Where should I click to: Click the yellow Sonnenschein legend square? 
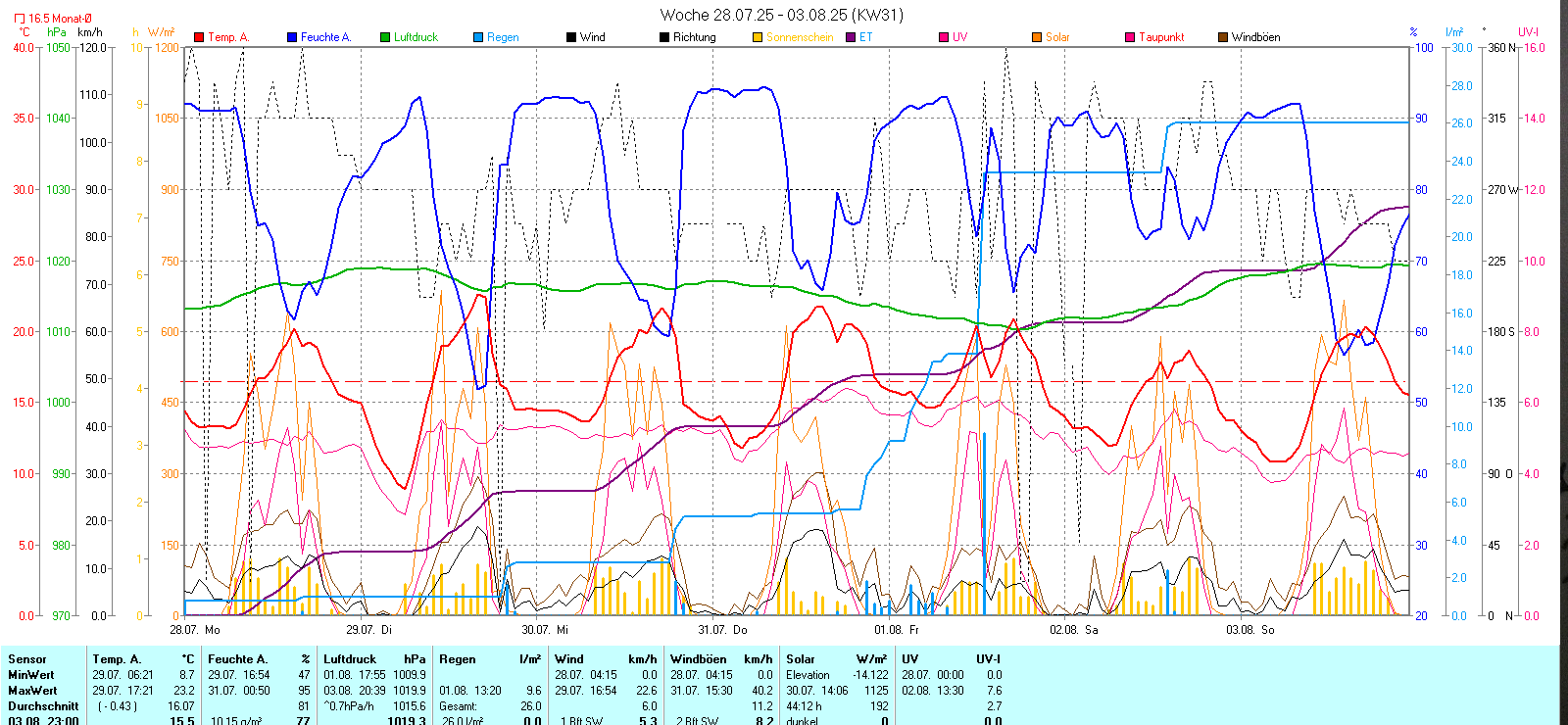[x=758, y=37]
